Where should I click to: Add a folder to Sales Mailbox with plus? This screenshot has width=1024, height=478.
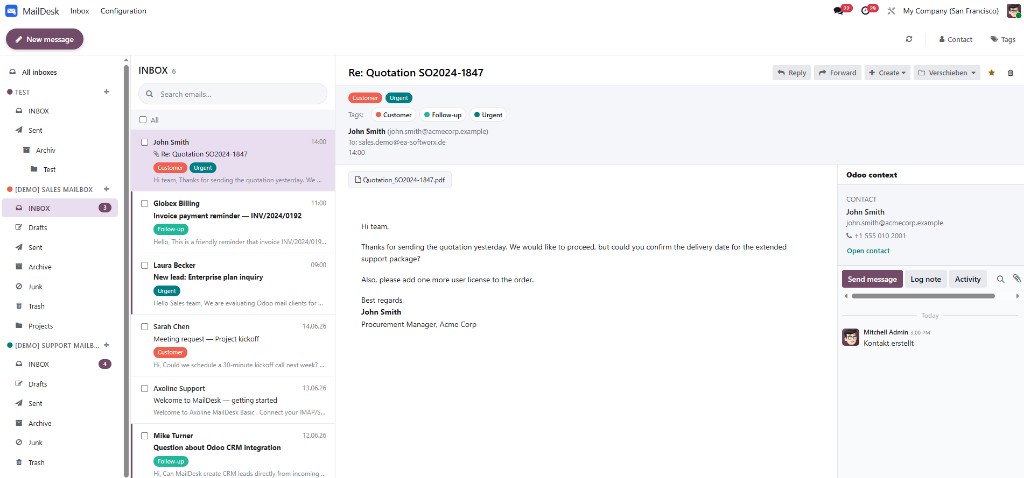106,189
